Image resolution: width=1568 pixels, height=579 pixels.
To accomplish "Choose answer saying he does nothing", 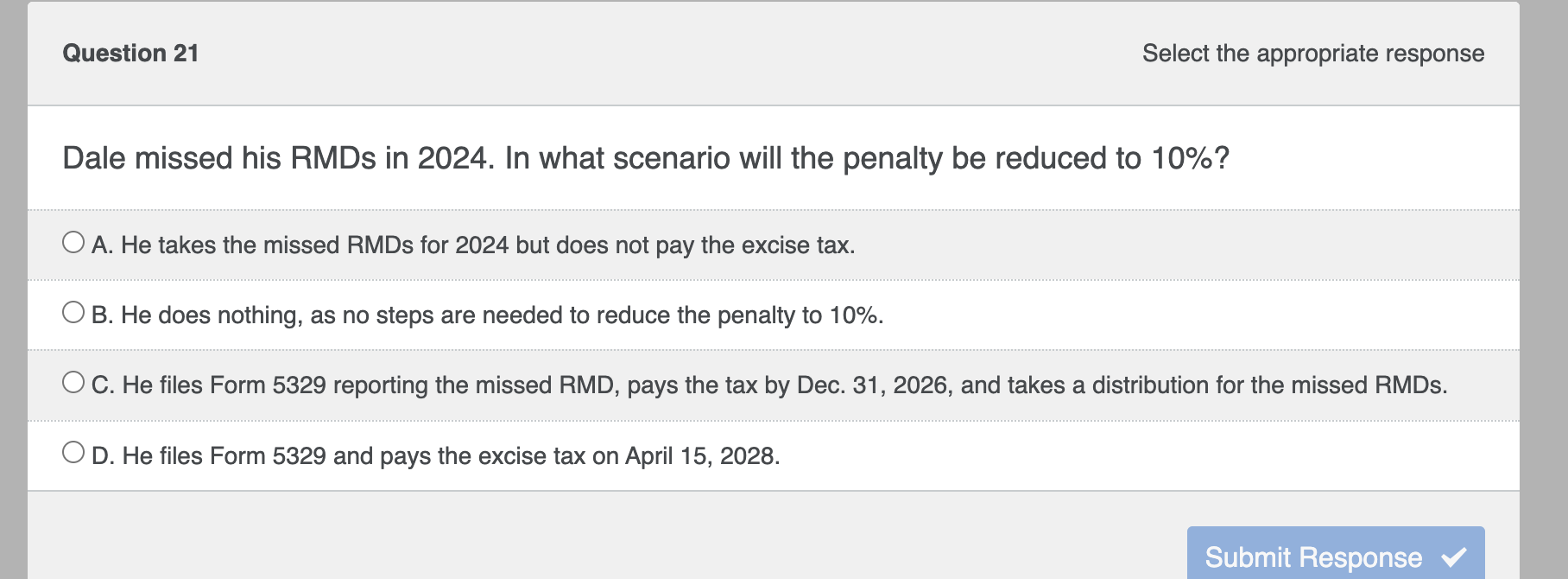I will [x=486, y=315].
